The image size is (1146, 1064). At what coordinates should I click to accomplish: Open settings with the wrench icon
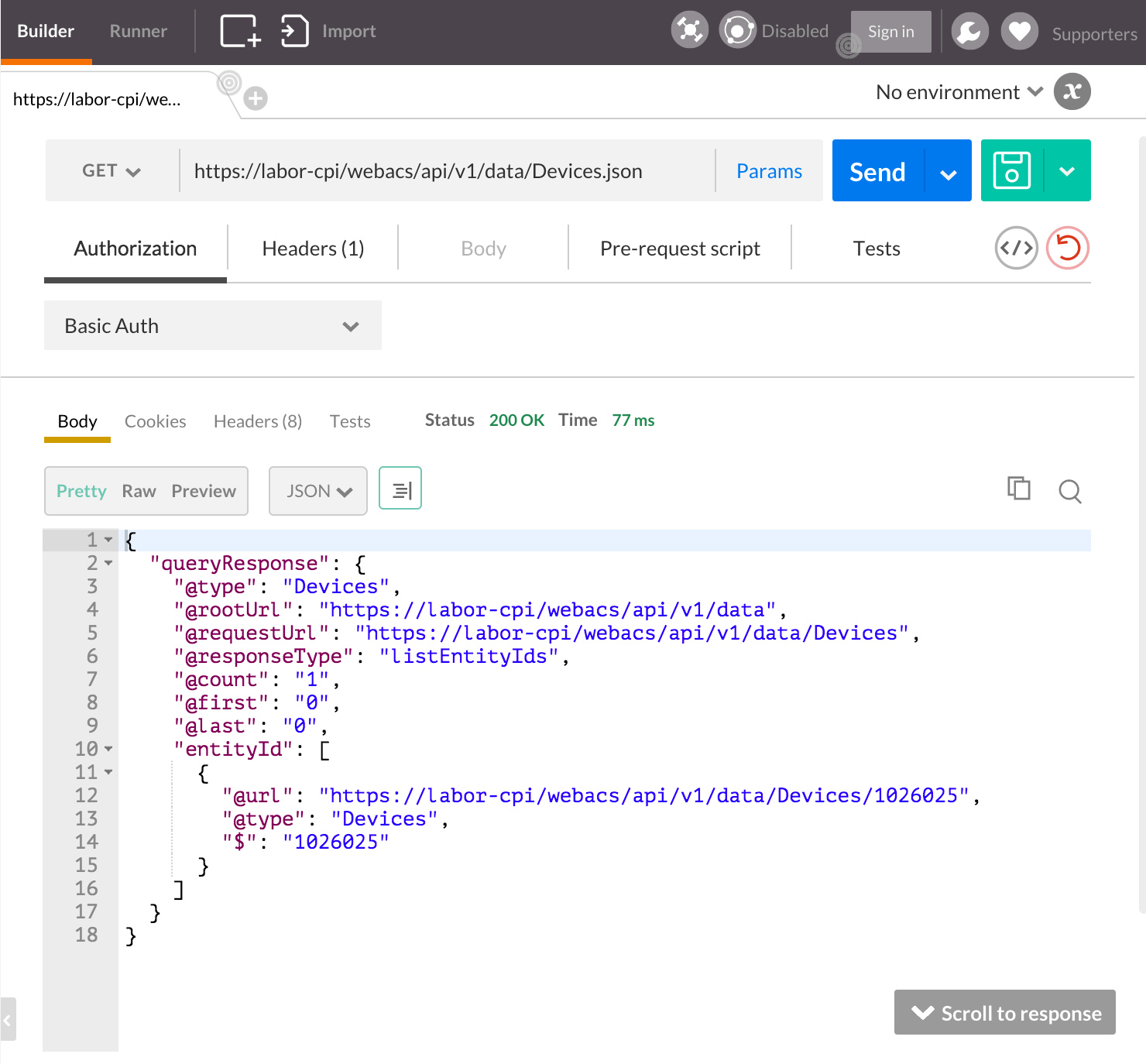tap(969, 31)
